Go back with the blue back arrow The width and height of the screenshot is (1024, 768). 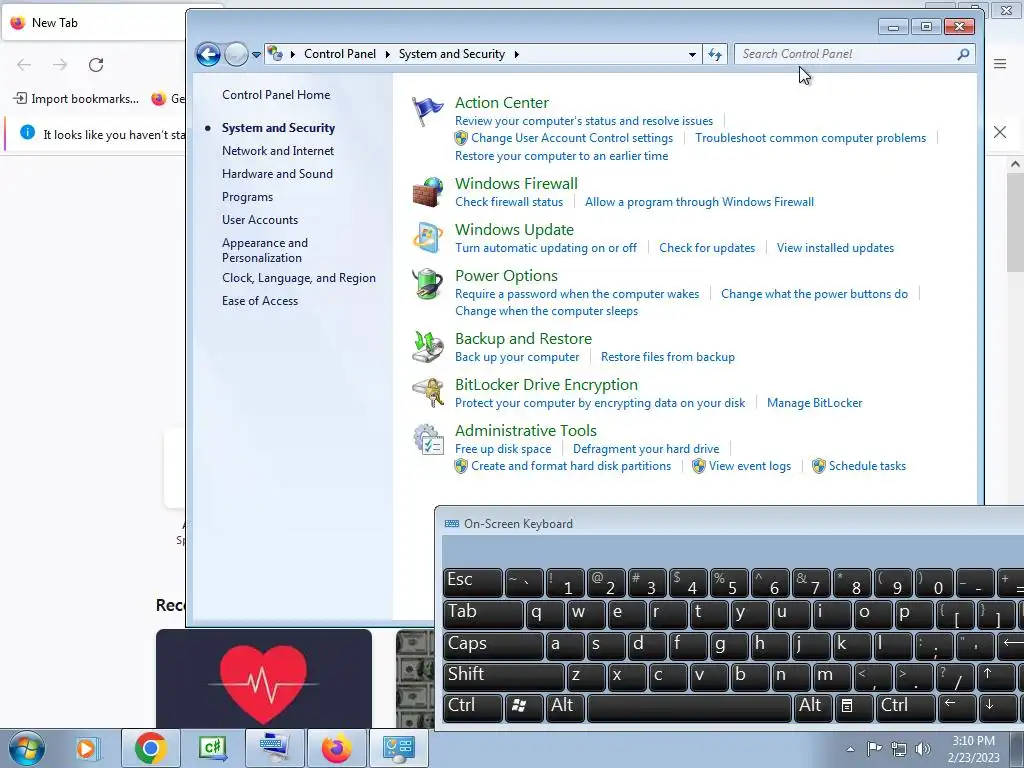(x=208, y=54)
